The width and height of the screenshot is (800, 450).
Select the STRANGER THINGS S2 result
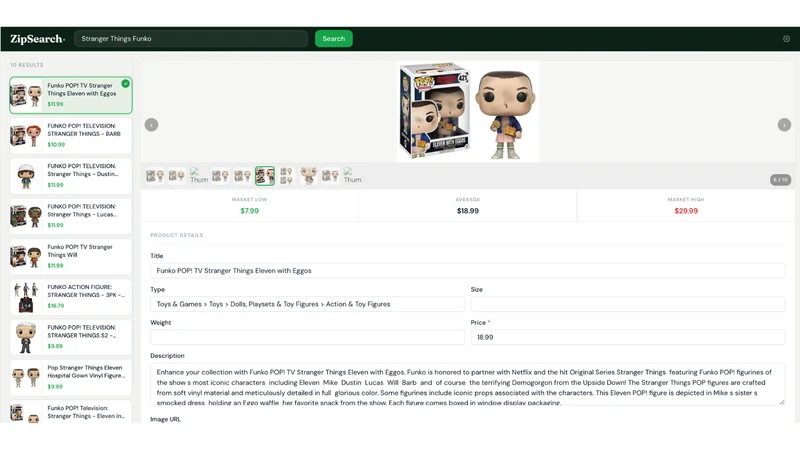tap(70, 337)
